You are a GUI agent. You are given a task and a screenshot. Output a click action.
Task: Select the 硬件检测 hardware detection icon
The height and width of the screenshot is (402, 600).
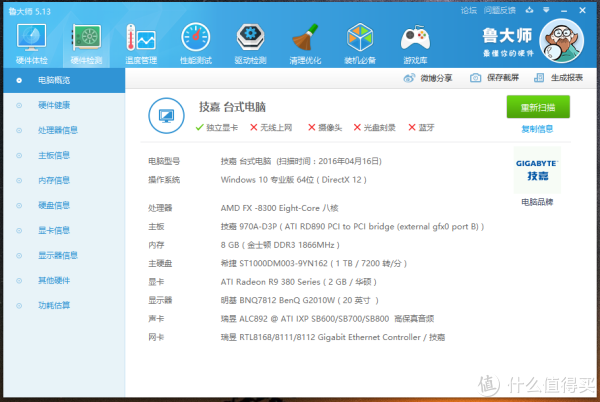86,43
